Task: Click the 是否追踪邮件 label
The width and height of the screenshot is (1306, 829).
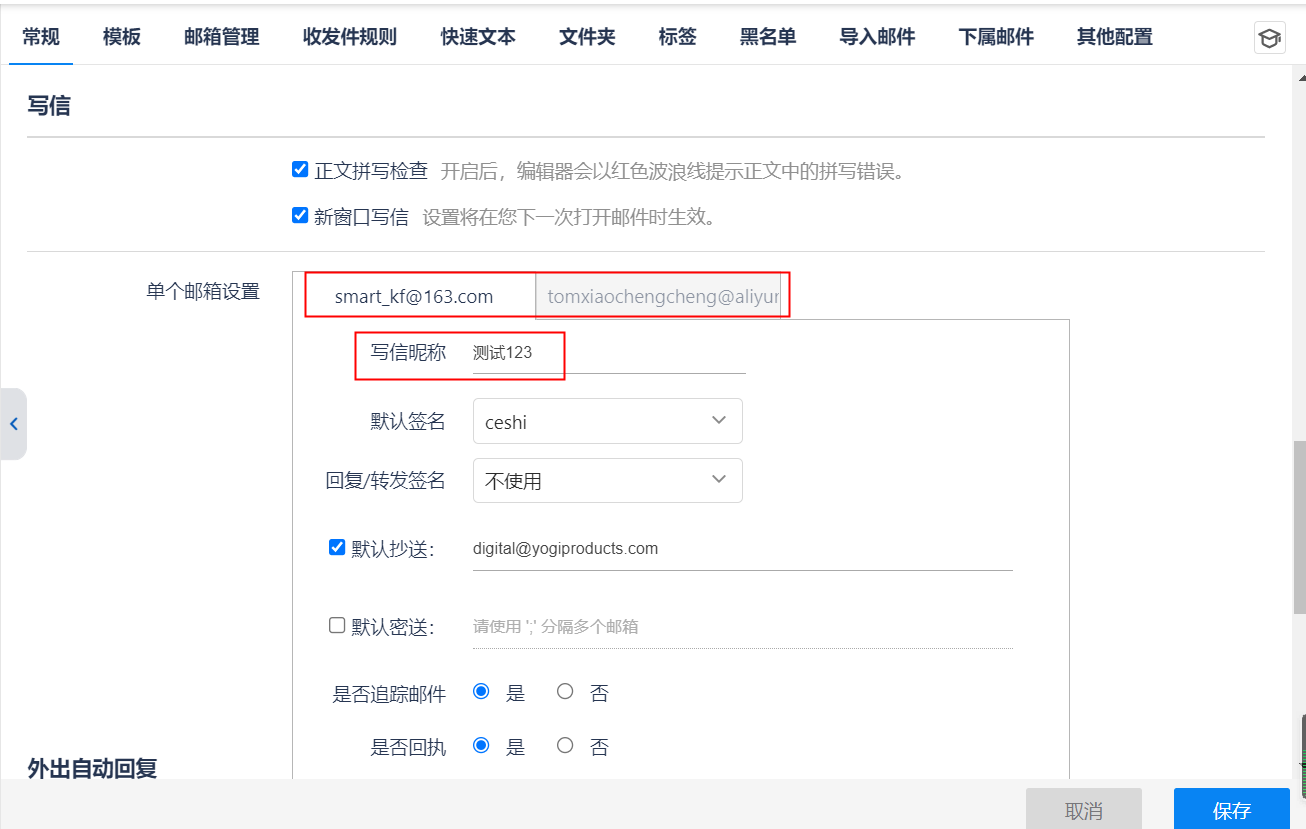Action: click(389, 693)
